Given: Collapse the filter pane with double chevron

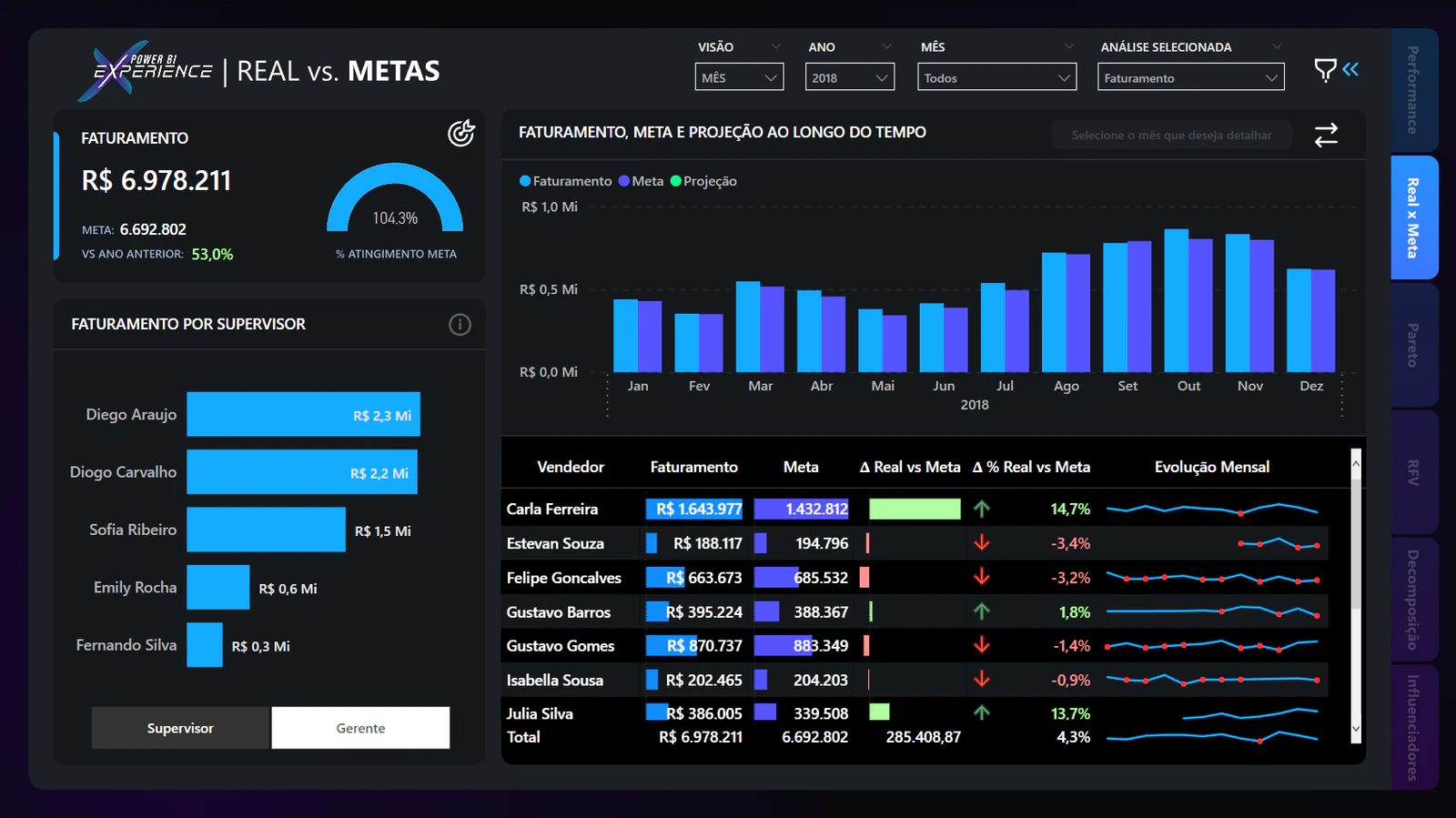Looking at the screenshot, I should click(x=1350, y=69).
